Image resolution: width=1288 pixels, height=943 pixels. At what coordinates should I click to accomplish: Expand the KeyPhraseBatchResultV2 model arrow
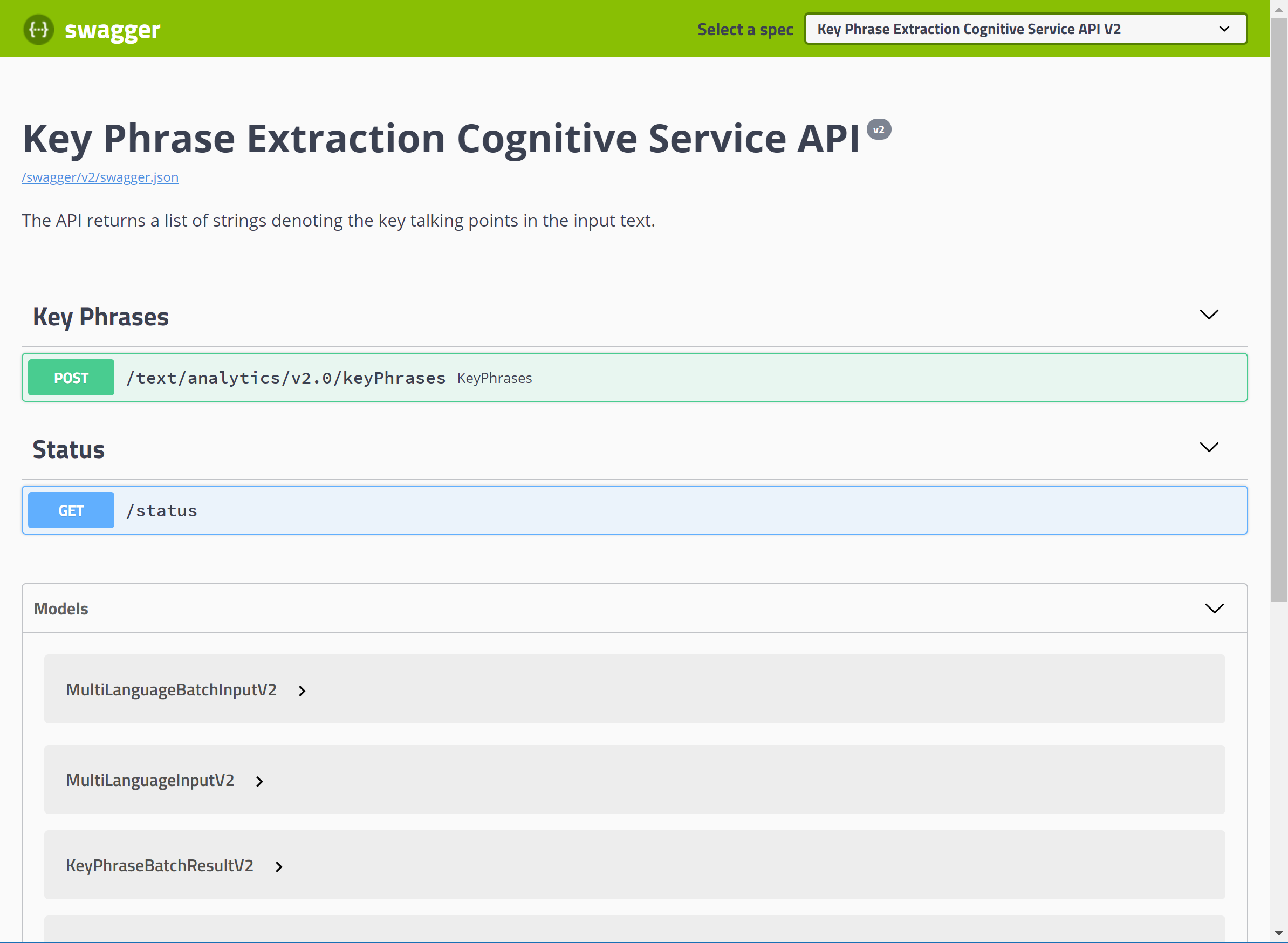[278, 867]
